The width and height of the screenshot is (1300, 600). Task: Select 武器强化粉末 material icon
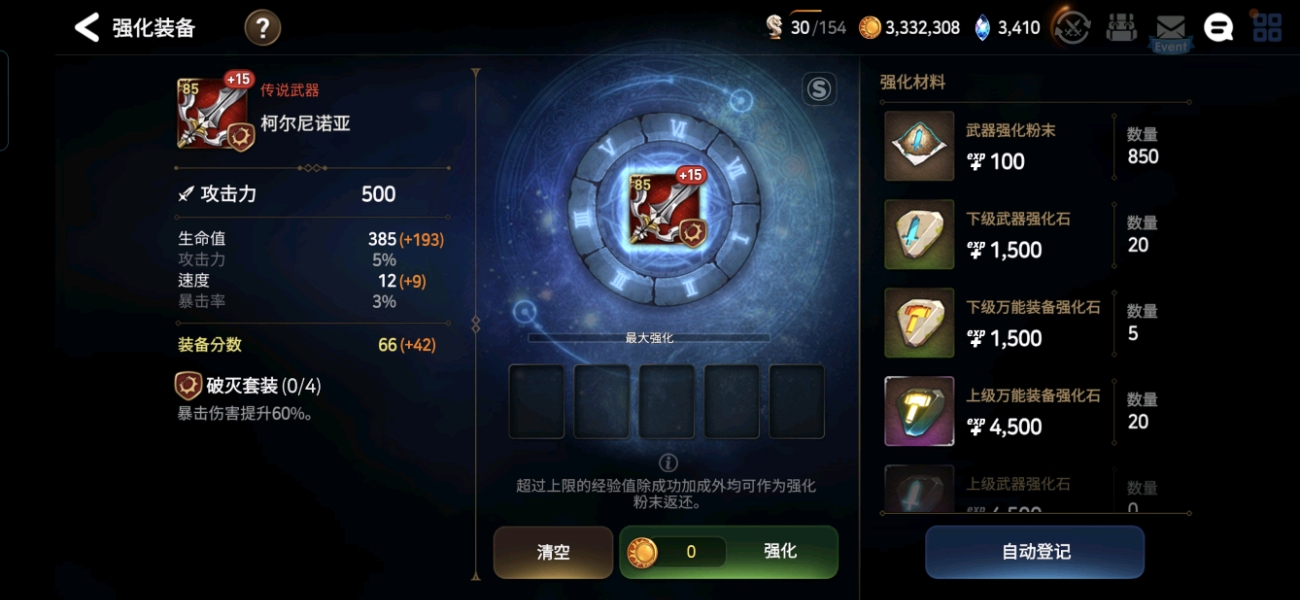point(919,146)
